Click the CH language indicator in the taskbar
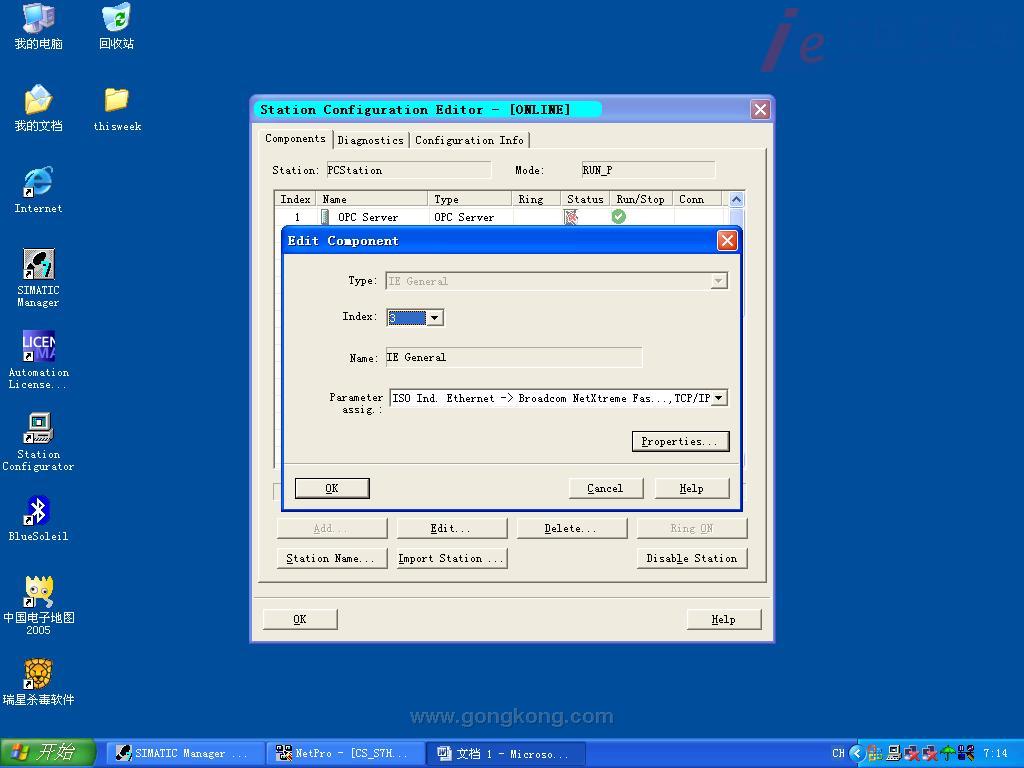Viewport: 1024px width, 768px height. point(839,753)
